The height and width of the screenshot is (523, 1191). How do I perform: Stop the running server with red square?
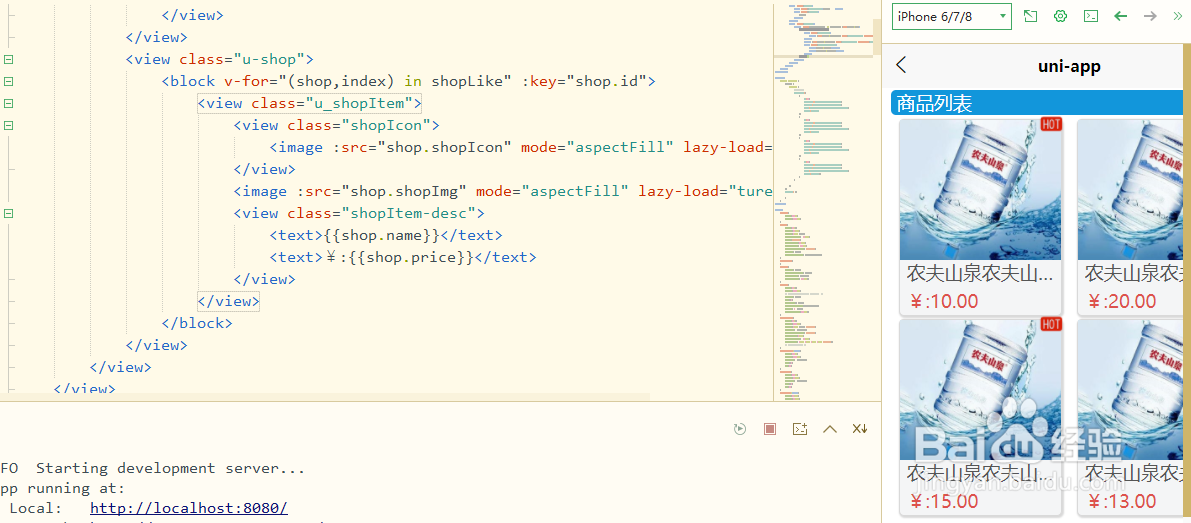tap(769, 430)
